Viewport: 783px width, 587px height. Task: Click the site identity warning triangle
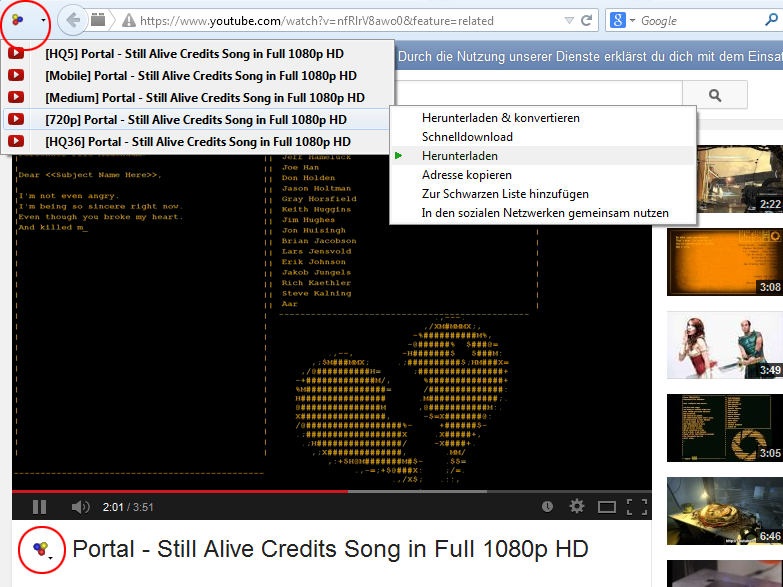[129, 20]
